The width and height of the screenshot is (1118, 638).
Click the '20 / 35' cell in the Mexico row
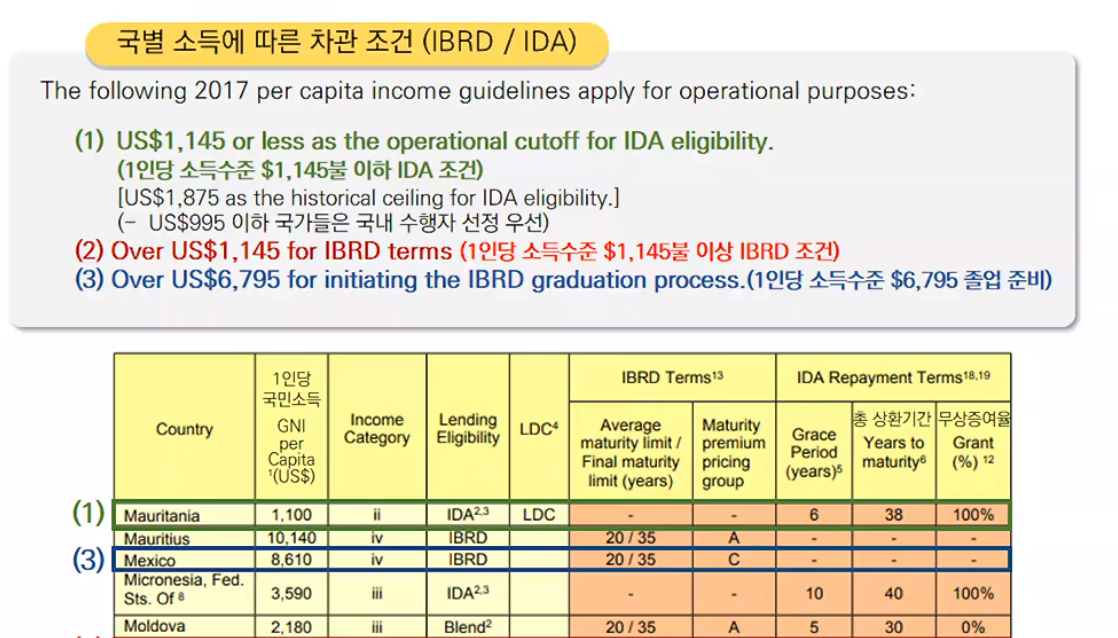pos(630,560)
